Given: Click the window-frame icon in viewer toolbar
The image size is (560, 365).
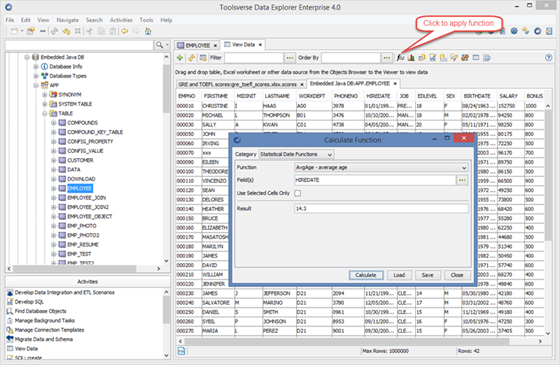Looking at the screenshot, I should coord(476,58).
